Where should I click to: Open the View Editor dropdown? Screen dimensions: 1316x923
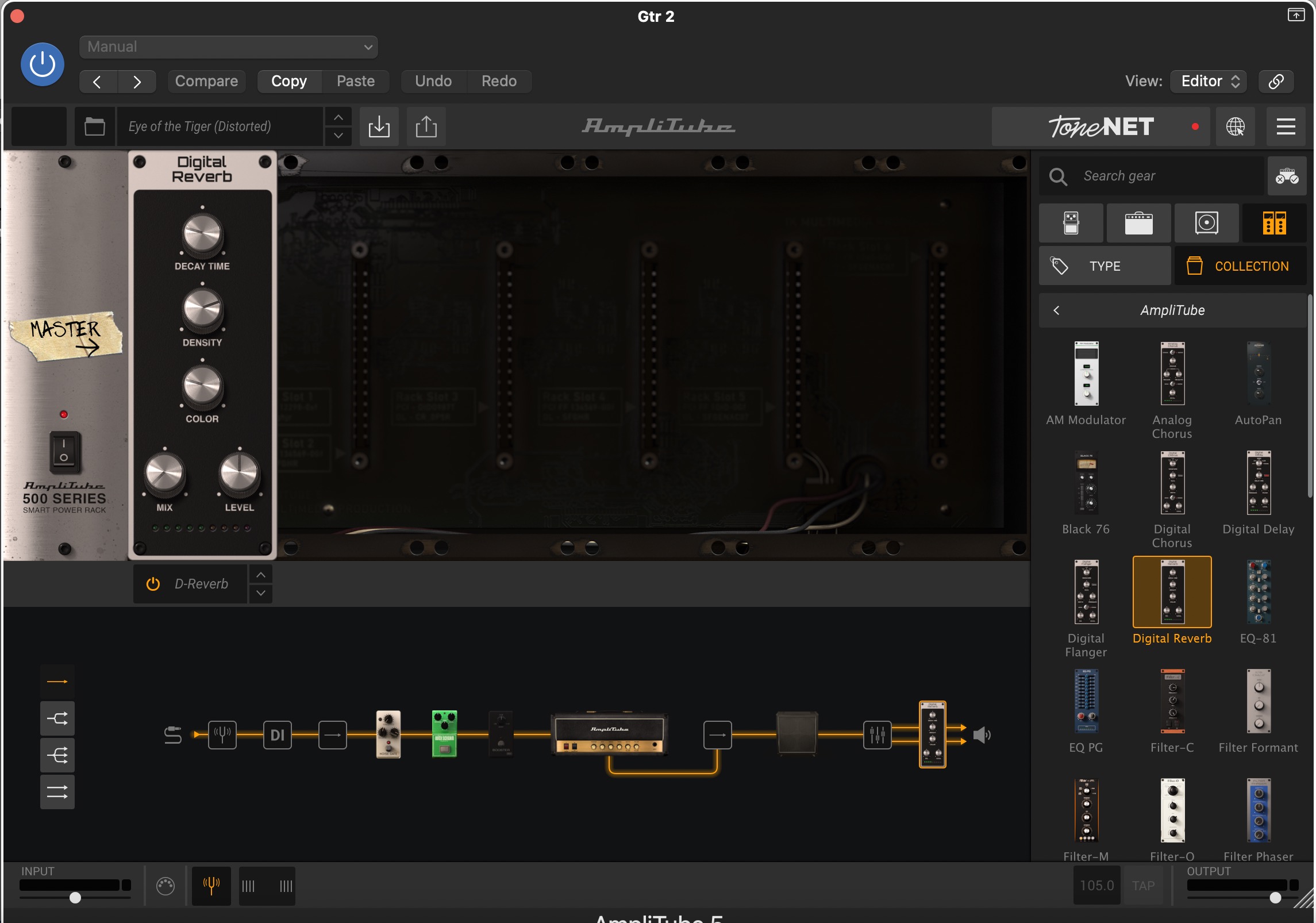click(1209, 81)
